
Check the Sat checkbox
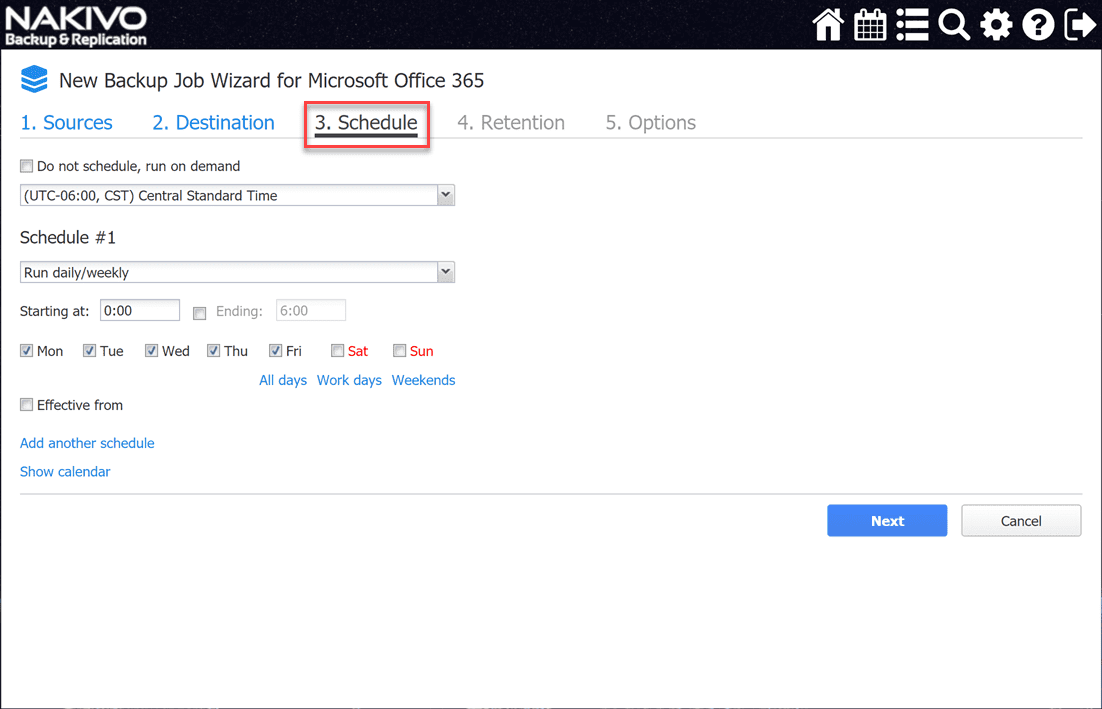[x=337, y=351]
